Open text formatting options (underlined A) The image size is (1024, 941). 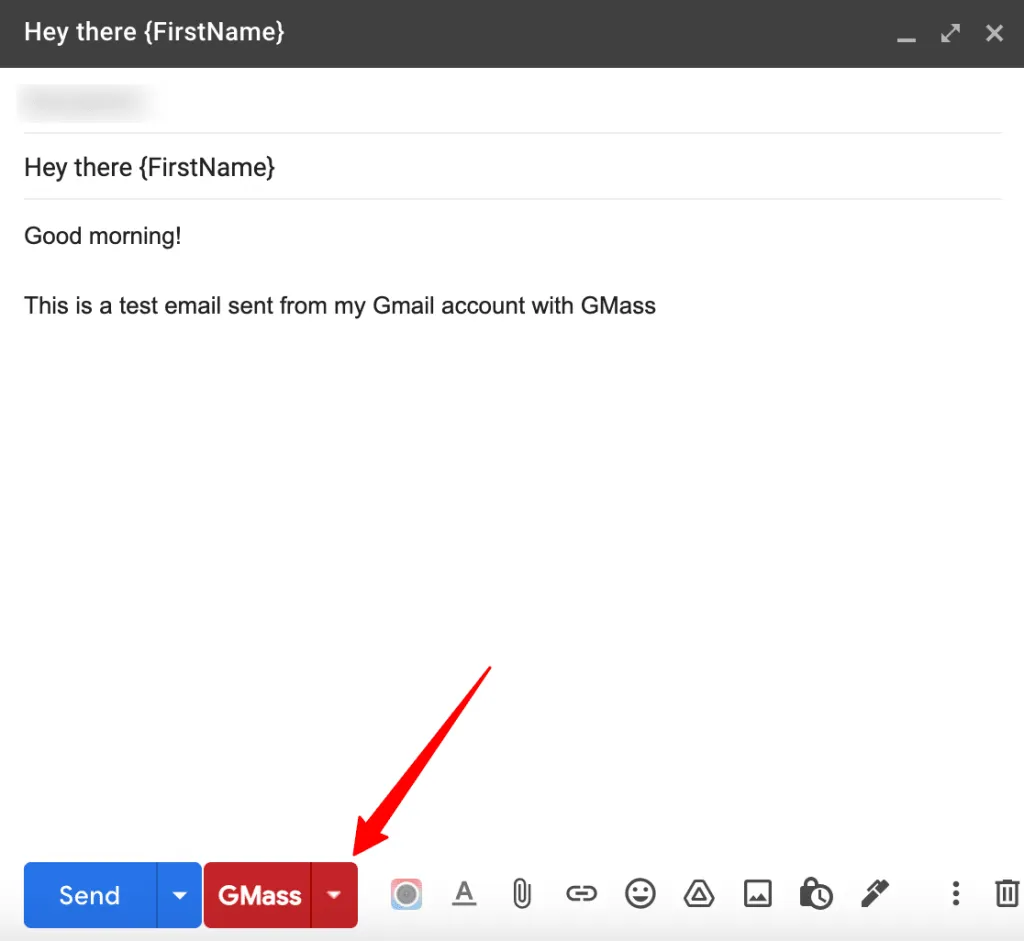coord(464,893)
